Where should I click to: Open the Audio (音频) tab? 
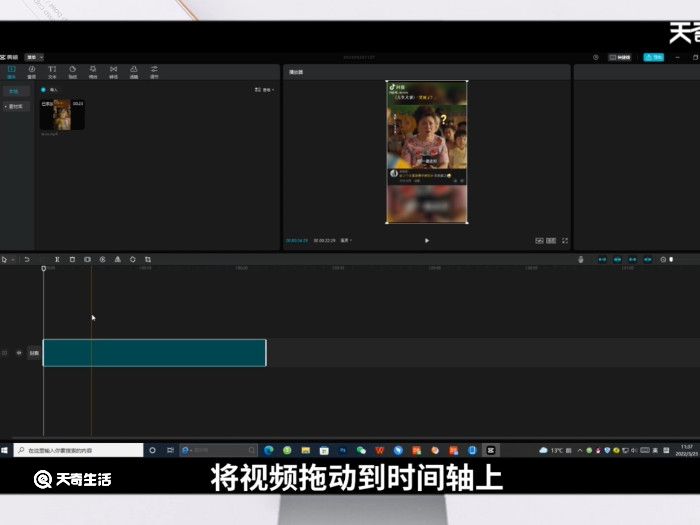[x=32, y=72]
